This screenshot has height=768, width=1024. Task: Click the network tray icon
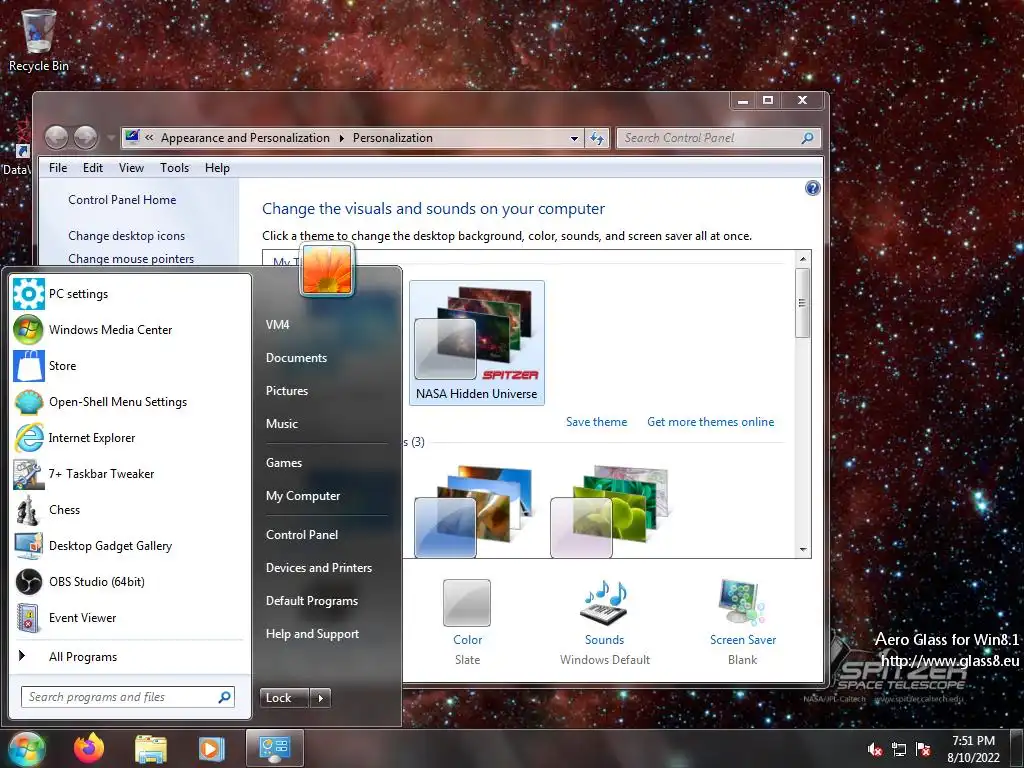[x=899, y=750]
